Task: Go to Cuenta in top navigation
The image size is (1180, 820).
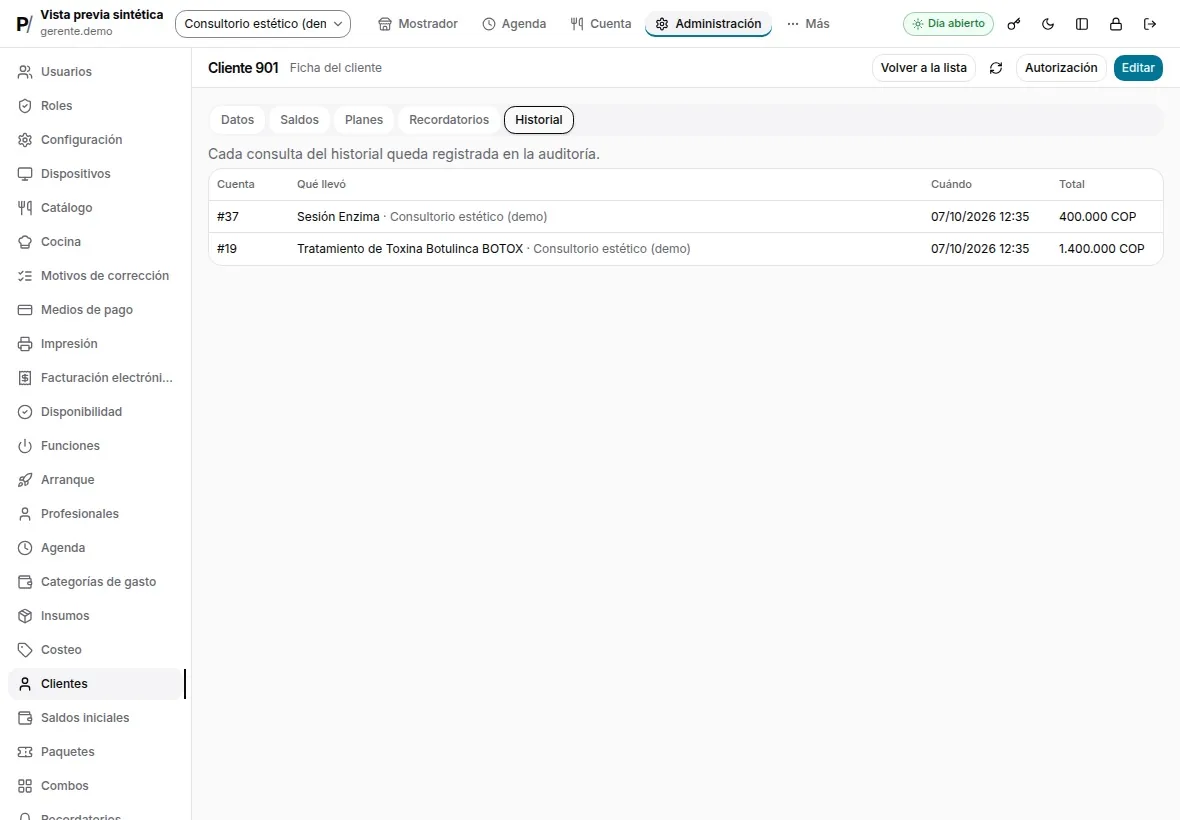Action: pos(601,24)
